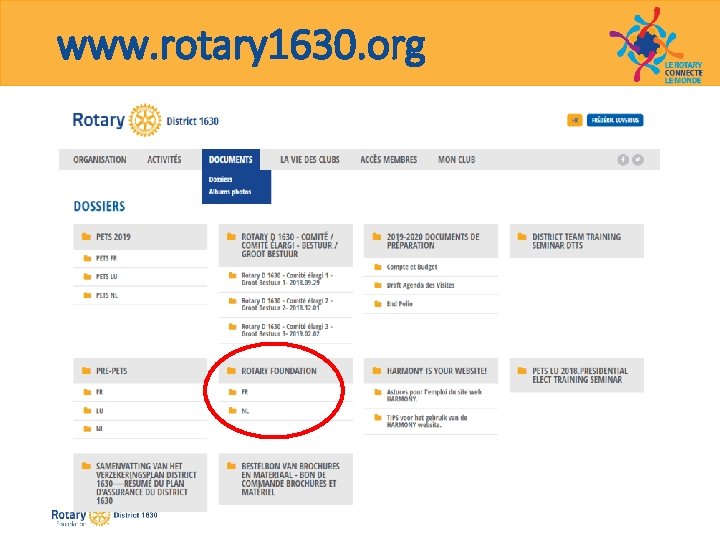The width and height of the screenshot is (720, 540).
Task: Click folder icon beside PETS LU 2018
Action: [x=522, y=371]
